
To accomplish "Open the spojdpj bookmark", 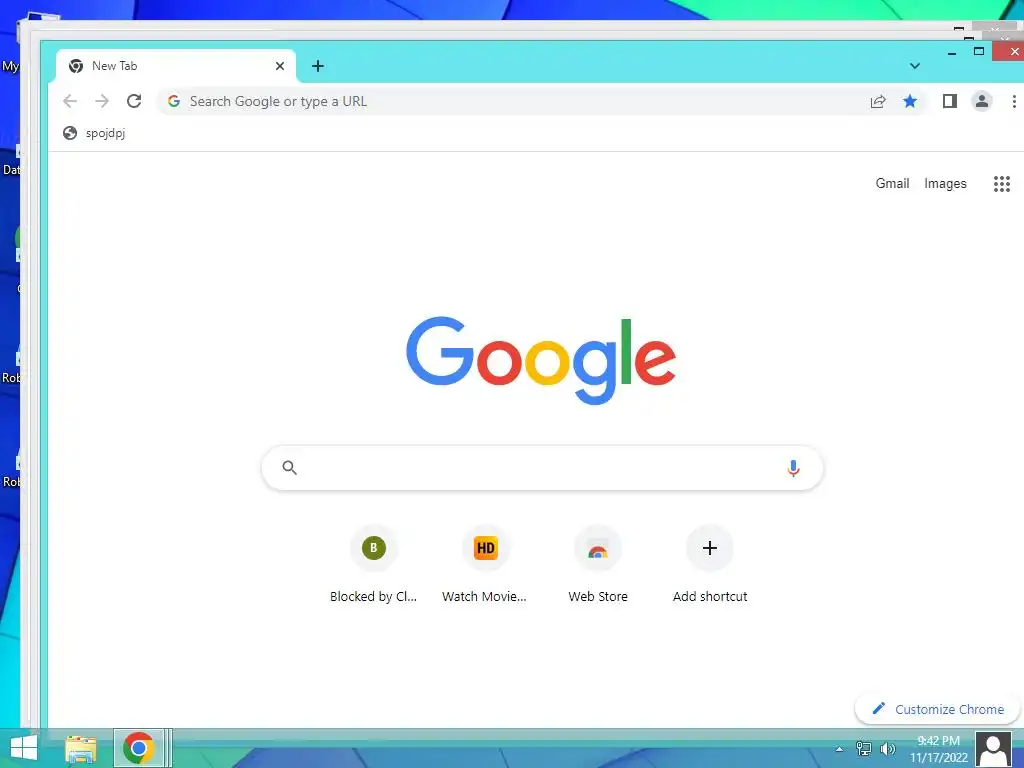I will [x=94, y=133].
